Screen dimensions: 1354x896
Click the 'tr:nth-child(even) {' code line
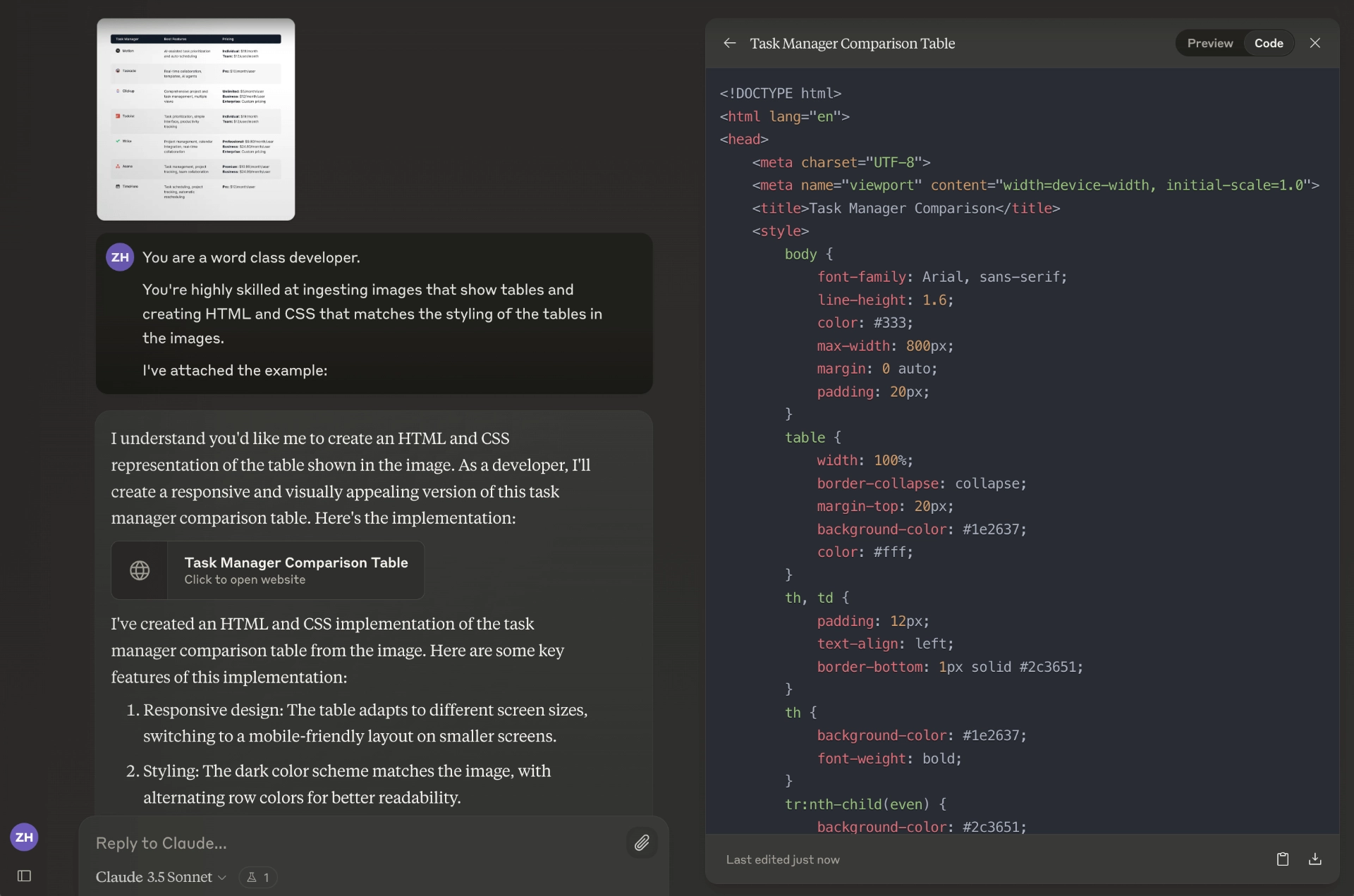(865, 804)
